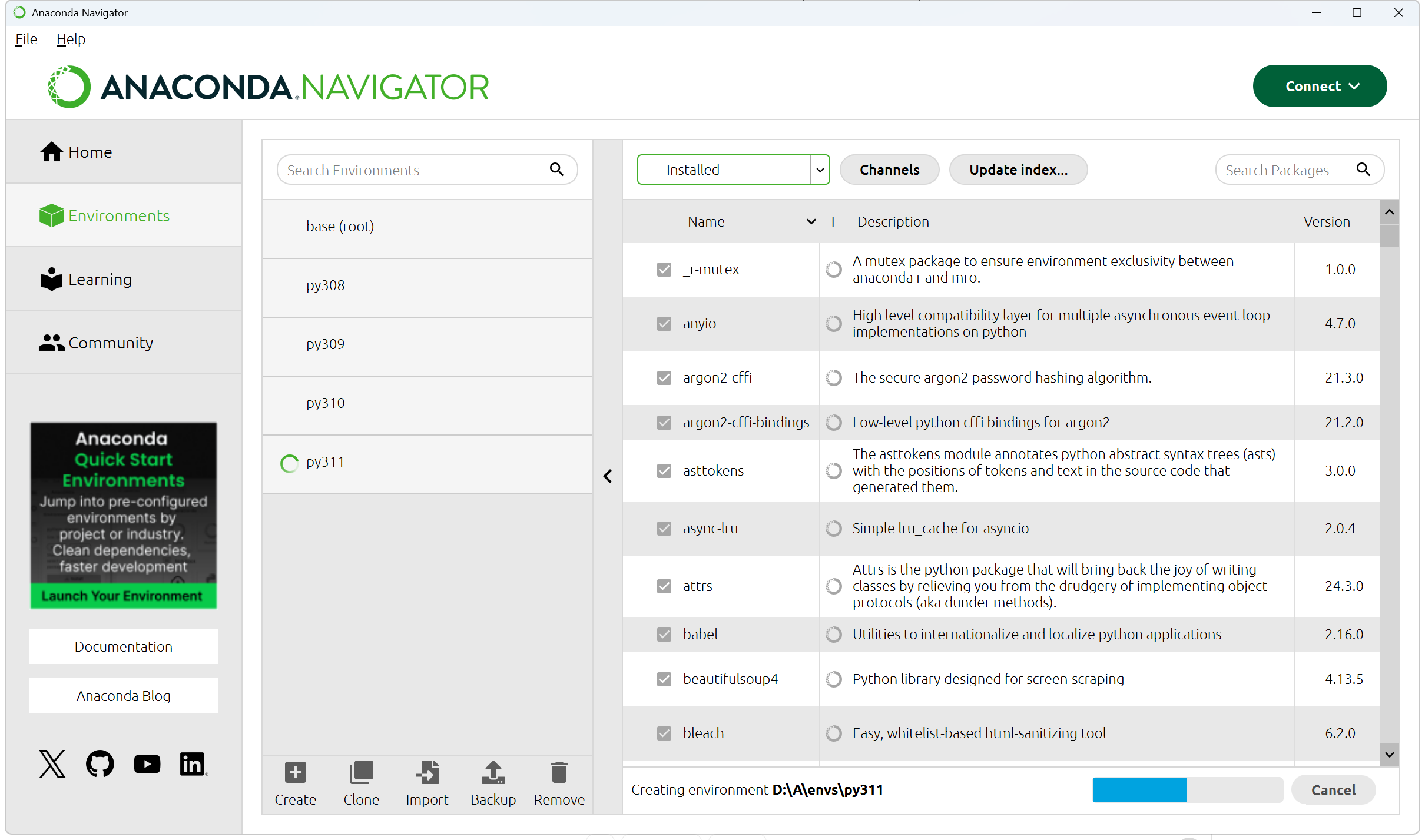Image resolution: width=1425 pixels, height=840 pixels.
Task: Click the loading spinner beside py311
Action: coord(289,464)
